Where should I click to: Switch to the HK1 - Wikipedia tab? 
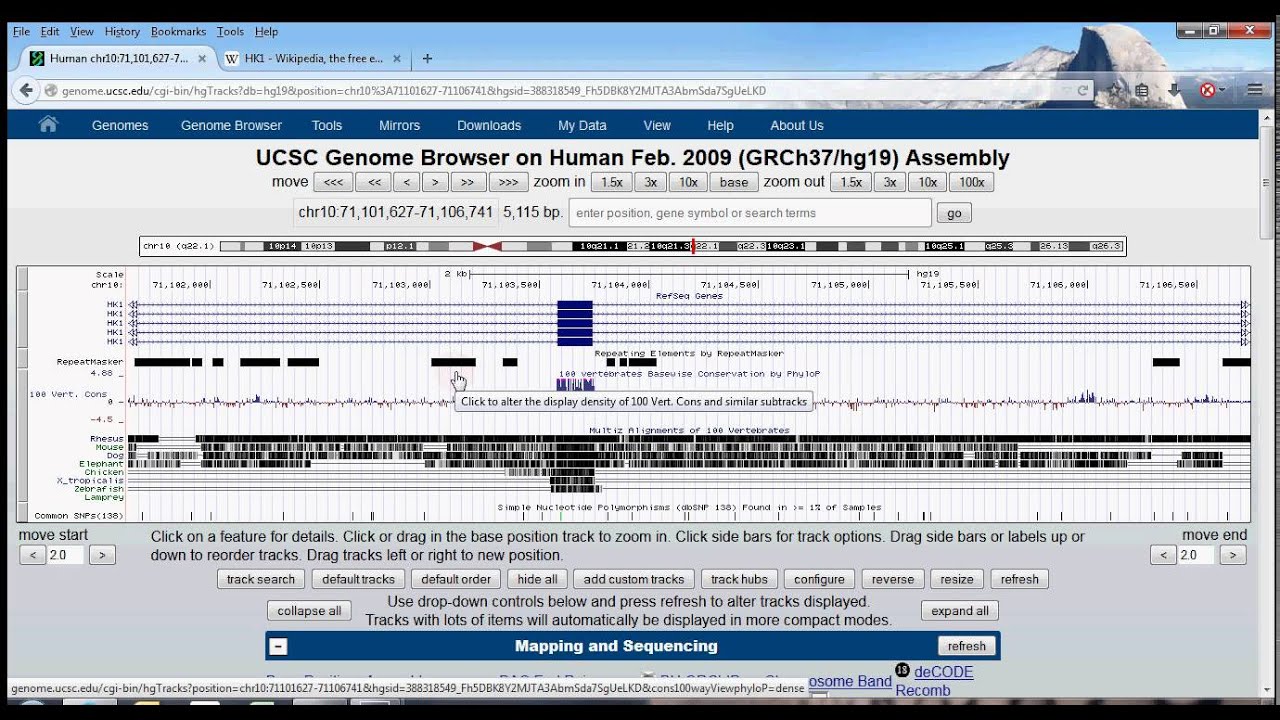coord(312,58)
